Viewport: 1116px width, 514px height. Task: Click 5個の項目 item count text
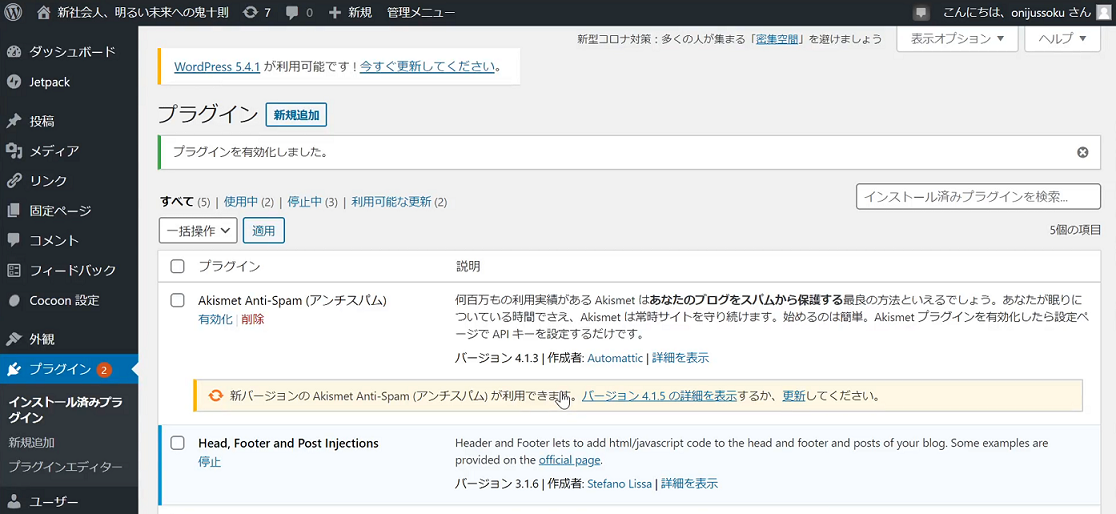1075,230
